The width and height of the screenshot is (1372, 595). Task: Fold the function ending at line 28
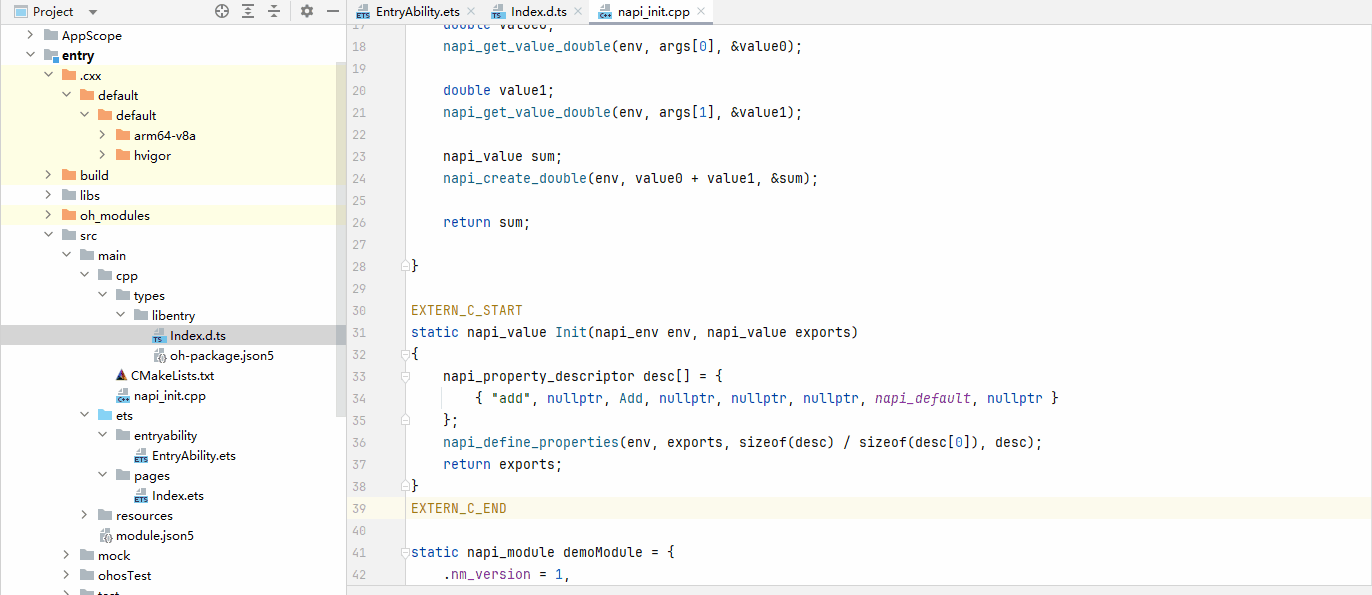click(x=405, y=266)
